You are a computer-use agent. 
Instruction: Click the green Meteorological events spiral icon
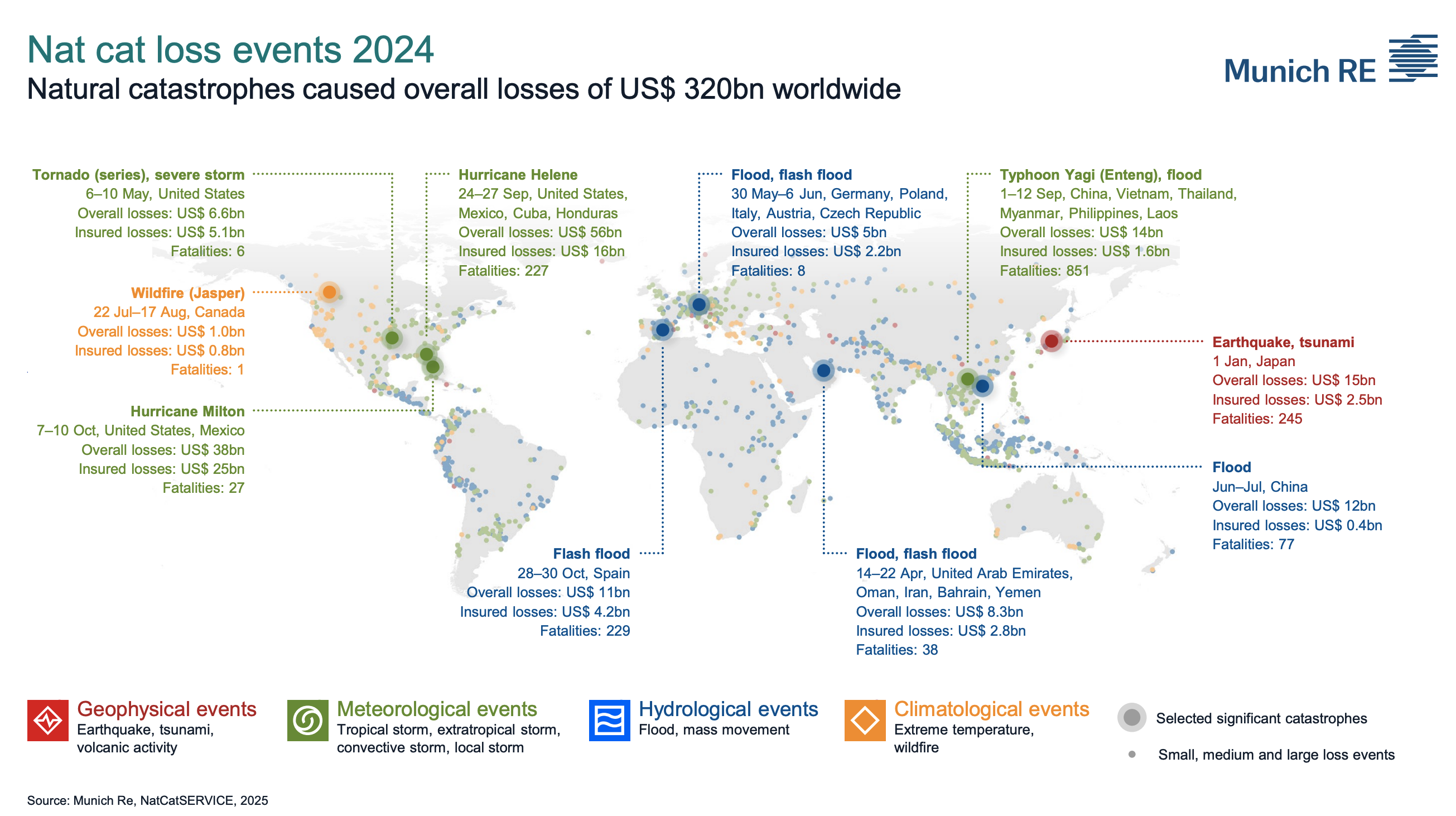[x=307, y=720]
